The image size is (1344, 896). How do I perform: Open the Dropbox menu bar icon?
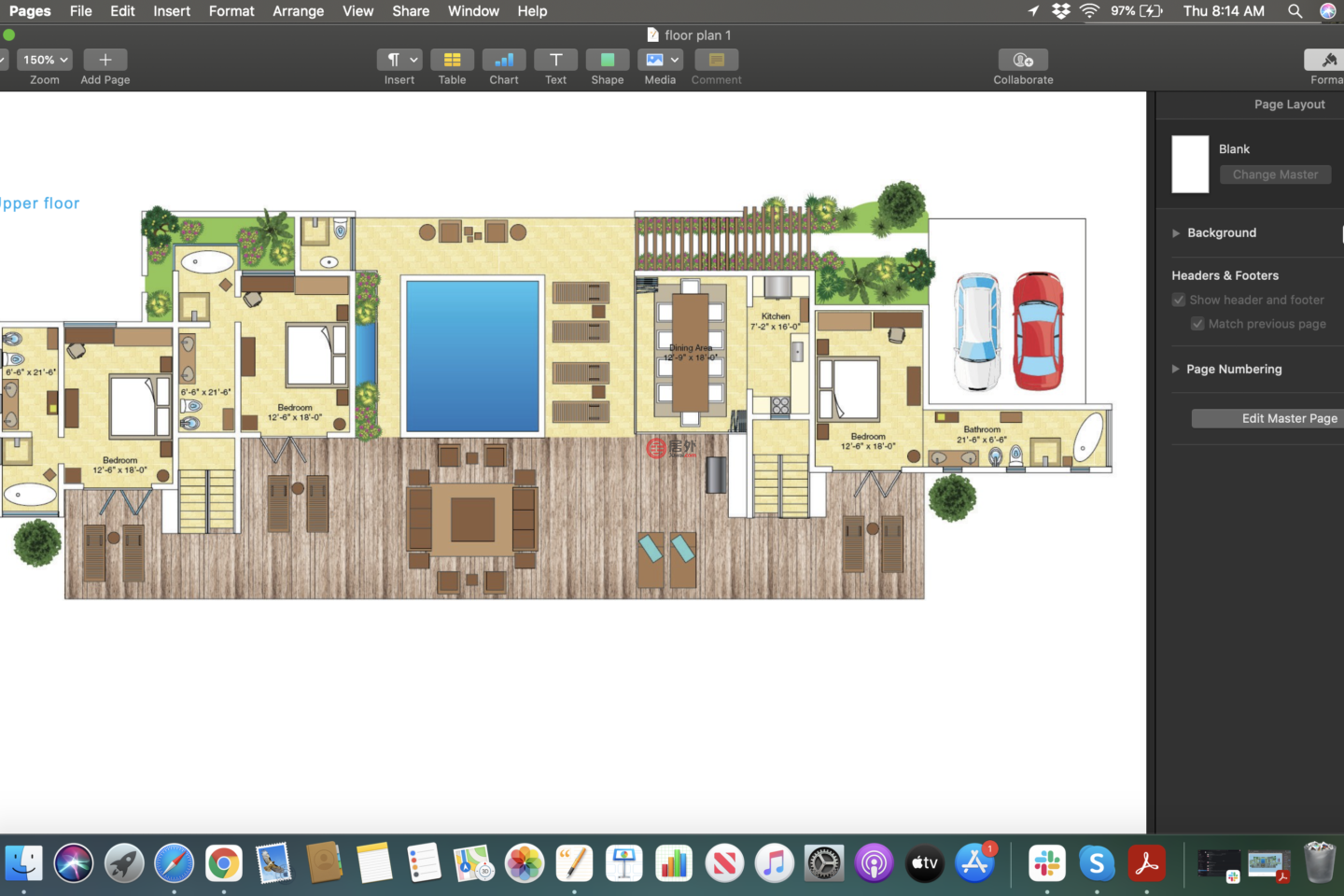1061,11
